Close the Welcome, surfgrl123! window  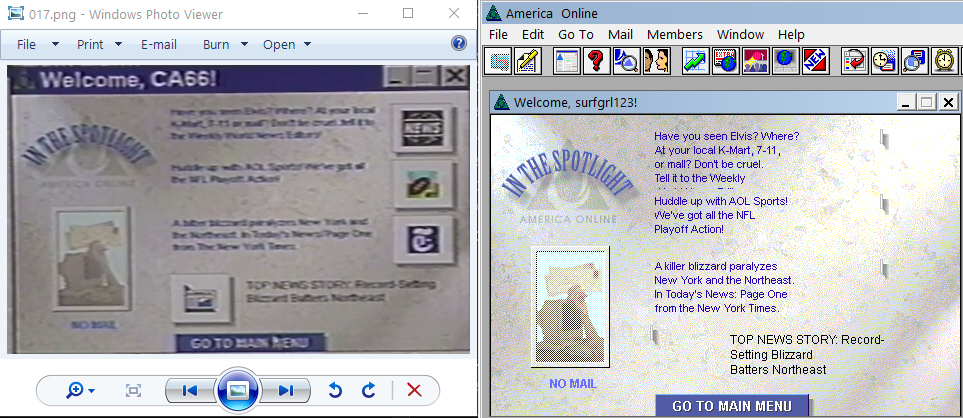tap(949, 103)
